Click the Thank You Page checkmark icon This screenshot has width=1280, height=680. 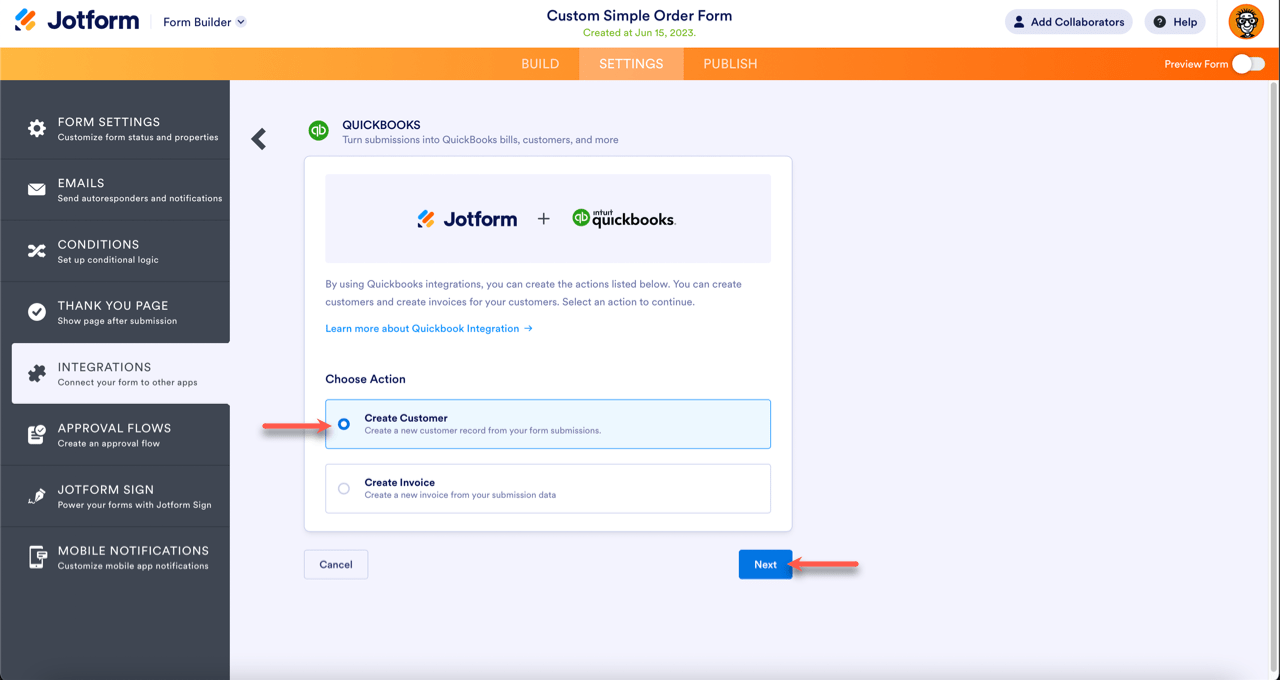pyautogui.click(x=37, y=312)
